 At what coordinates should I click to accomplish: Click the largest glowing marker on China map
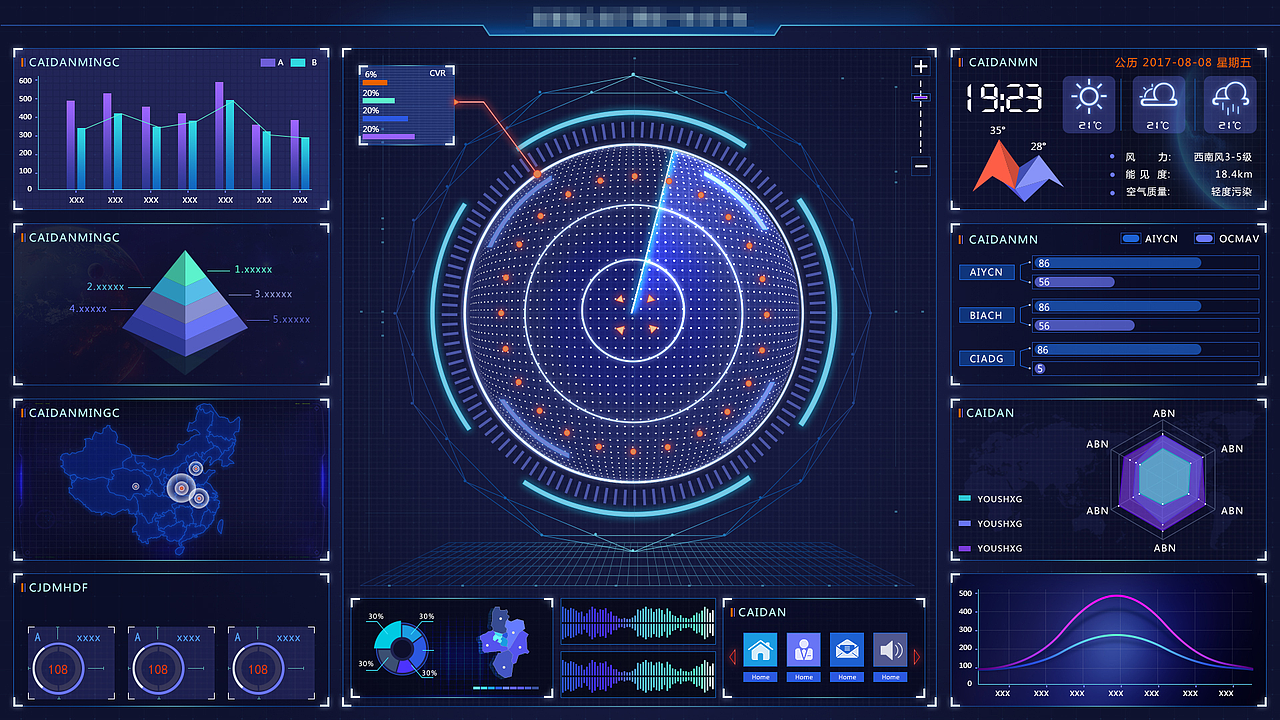click(181, 487)
